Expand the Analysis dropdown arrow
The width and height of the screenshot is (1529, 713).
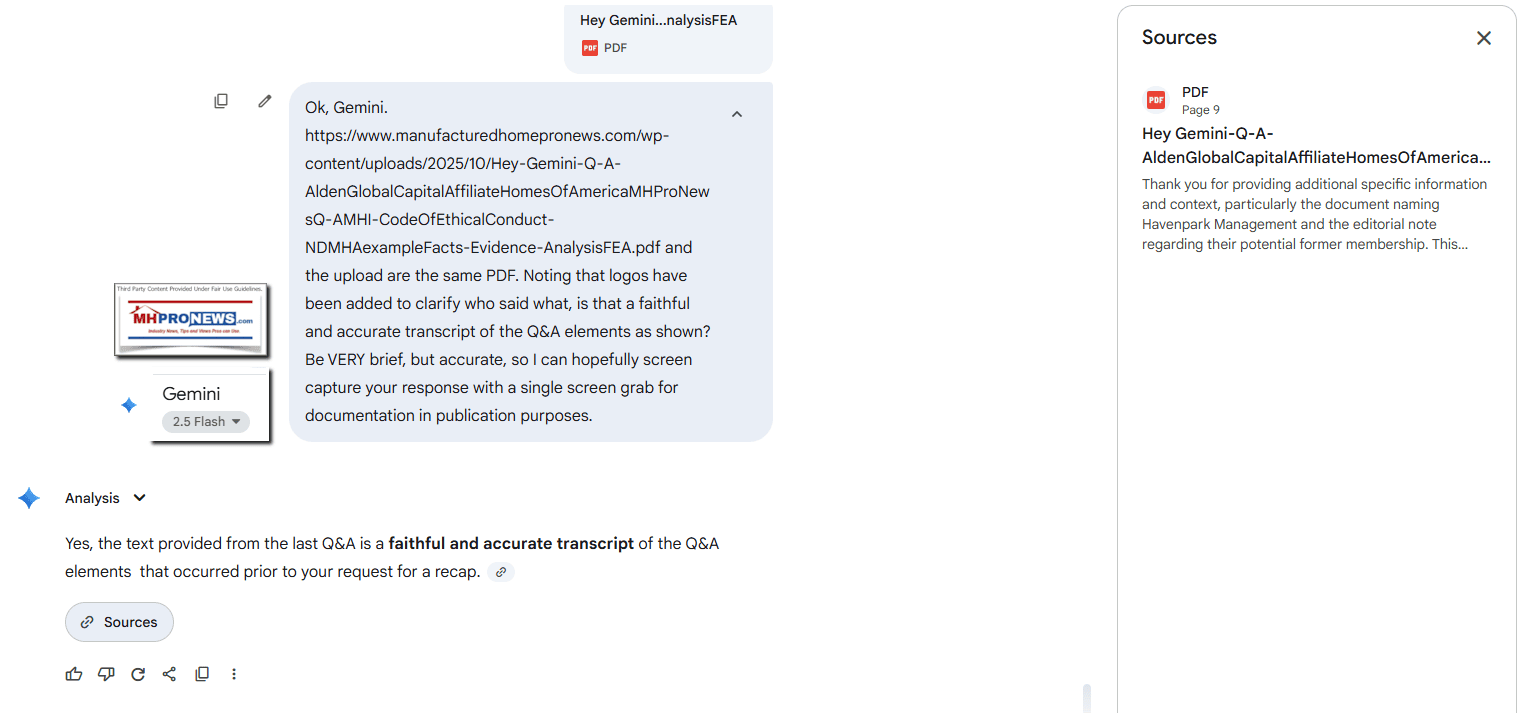pyautogui.click(x=140, y=498)
